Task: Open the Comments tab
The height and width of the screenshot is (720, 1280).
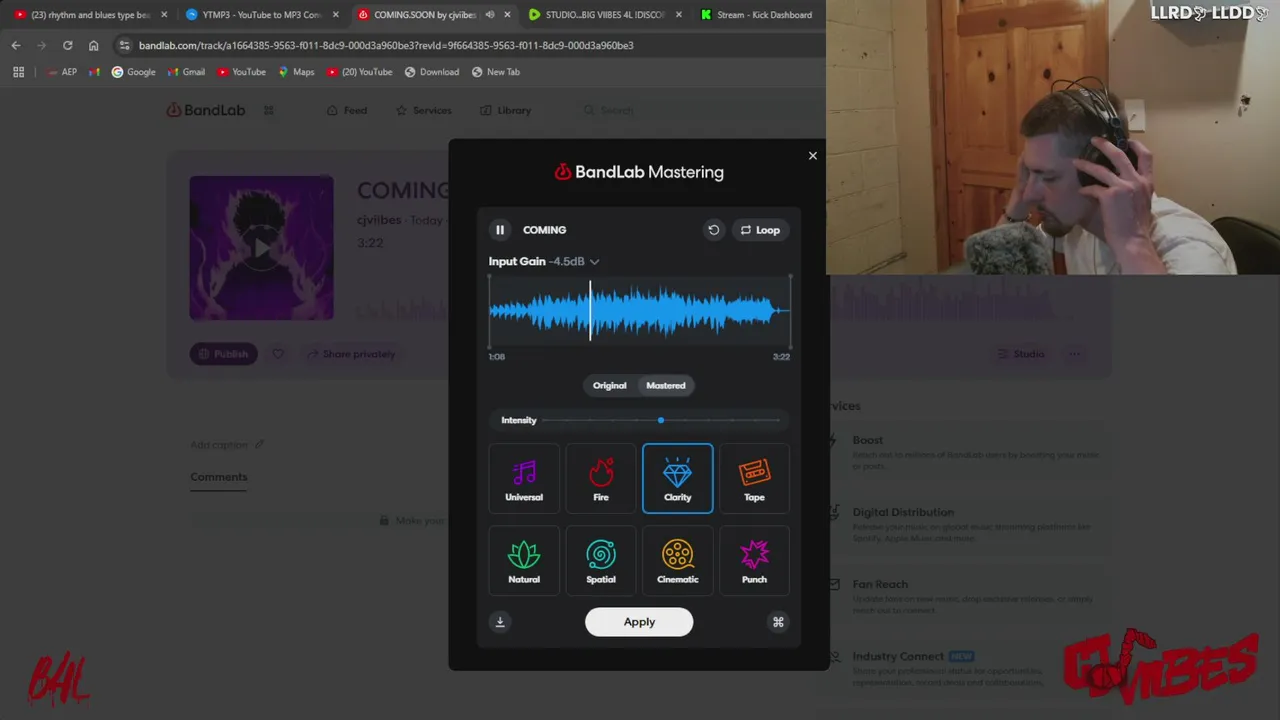Action: point(219,477)
